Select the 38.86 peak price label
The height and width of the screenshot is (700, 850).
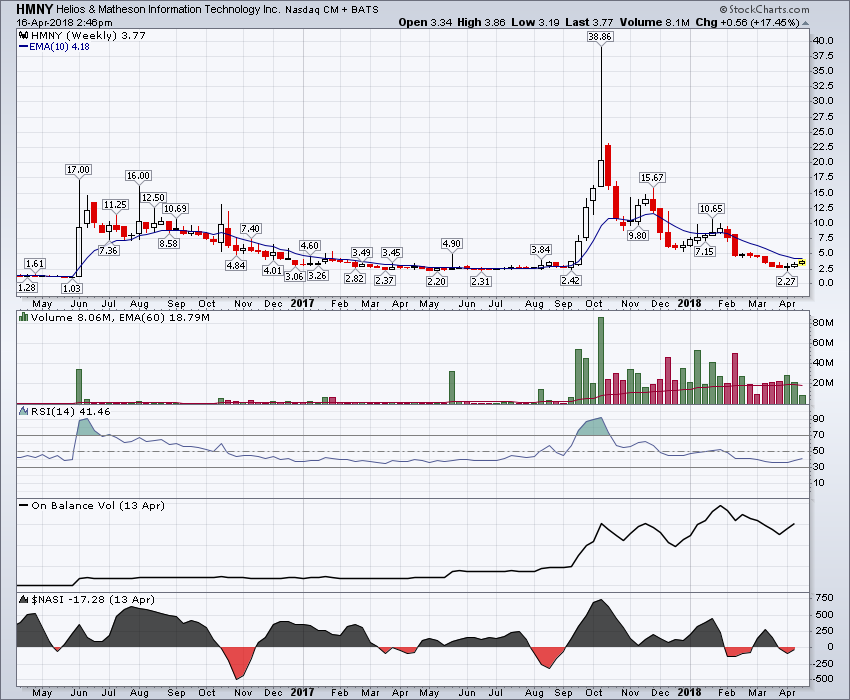point(600,35)
